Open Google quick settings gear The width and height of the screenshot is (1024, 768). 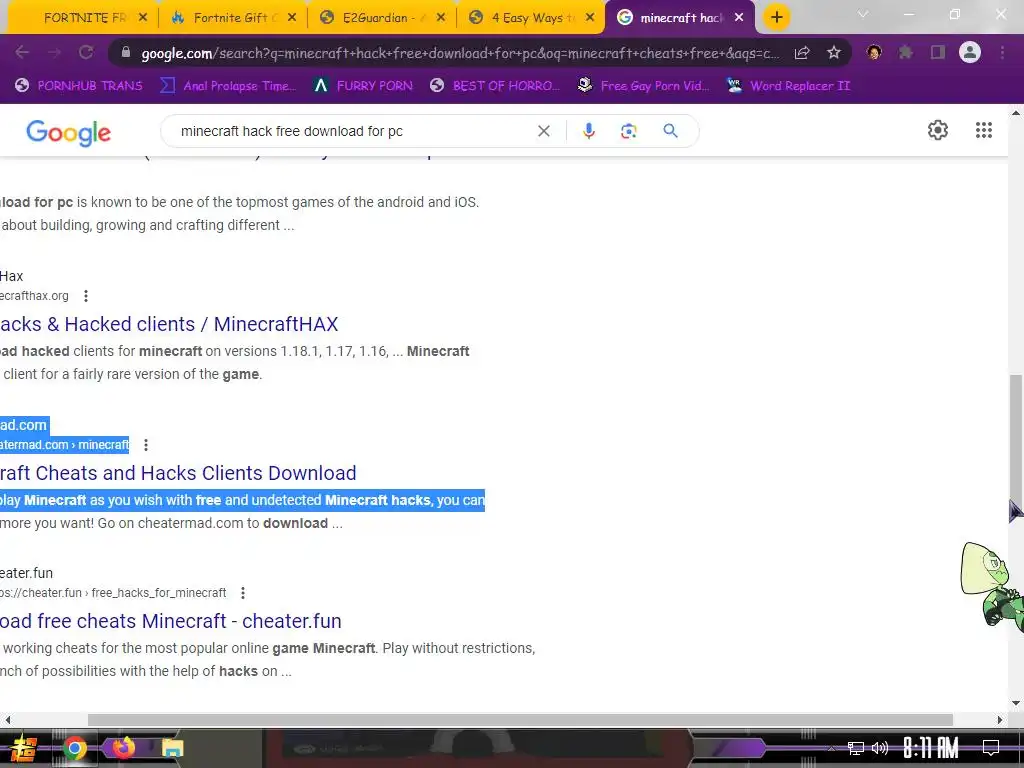(938, 130)
